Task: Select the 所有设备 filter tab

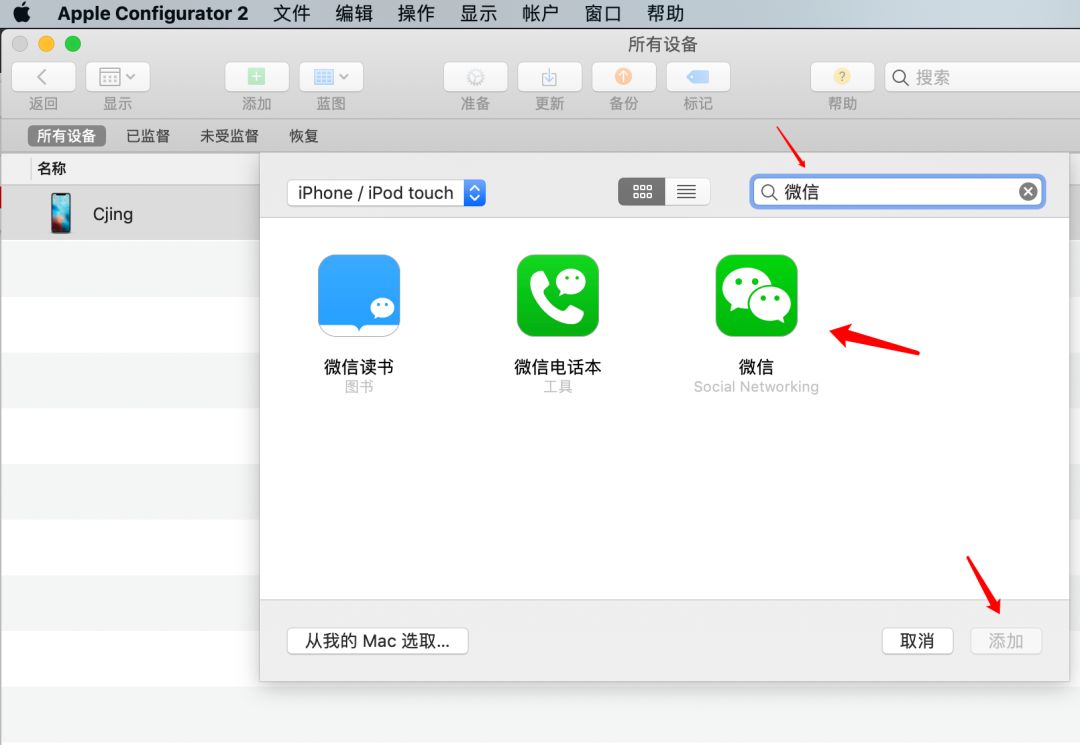Action: 66,136
